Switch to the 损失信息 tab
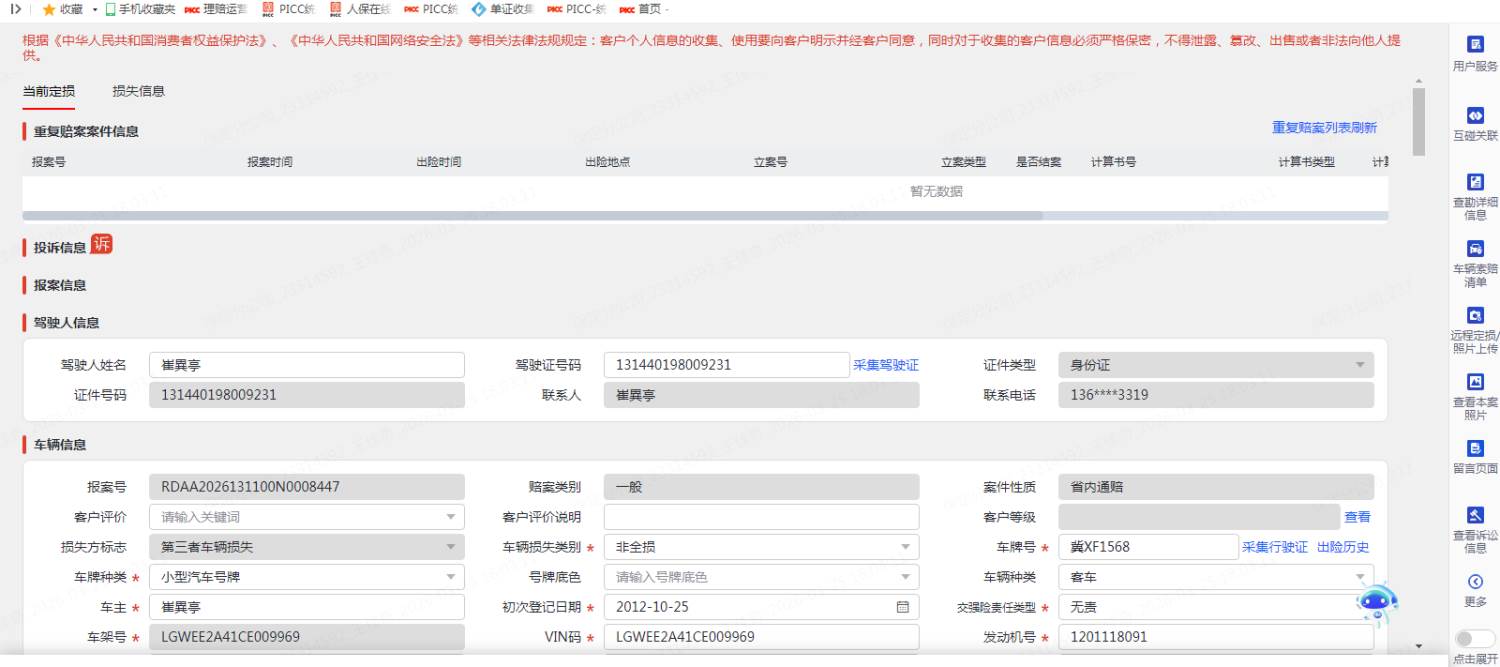Viewport: 1500px width, 667px height. pos(138,91)
